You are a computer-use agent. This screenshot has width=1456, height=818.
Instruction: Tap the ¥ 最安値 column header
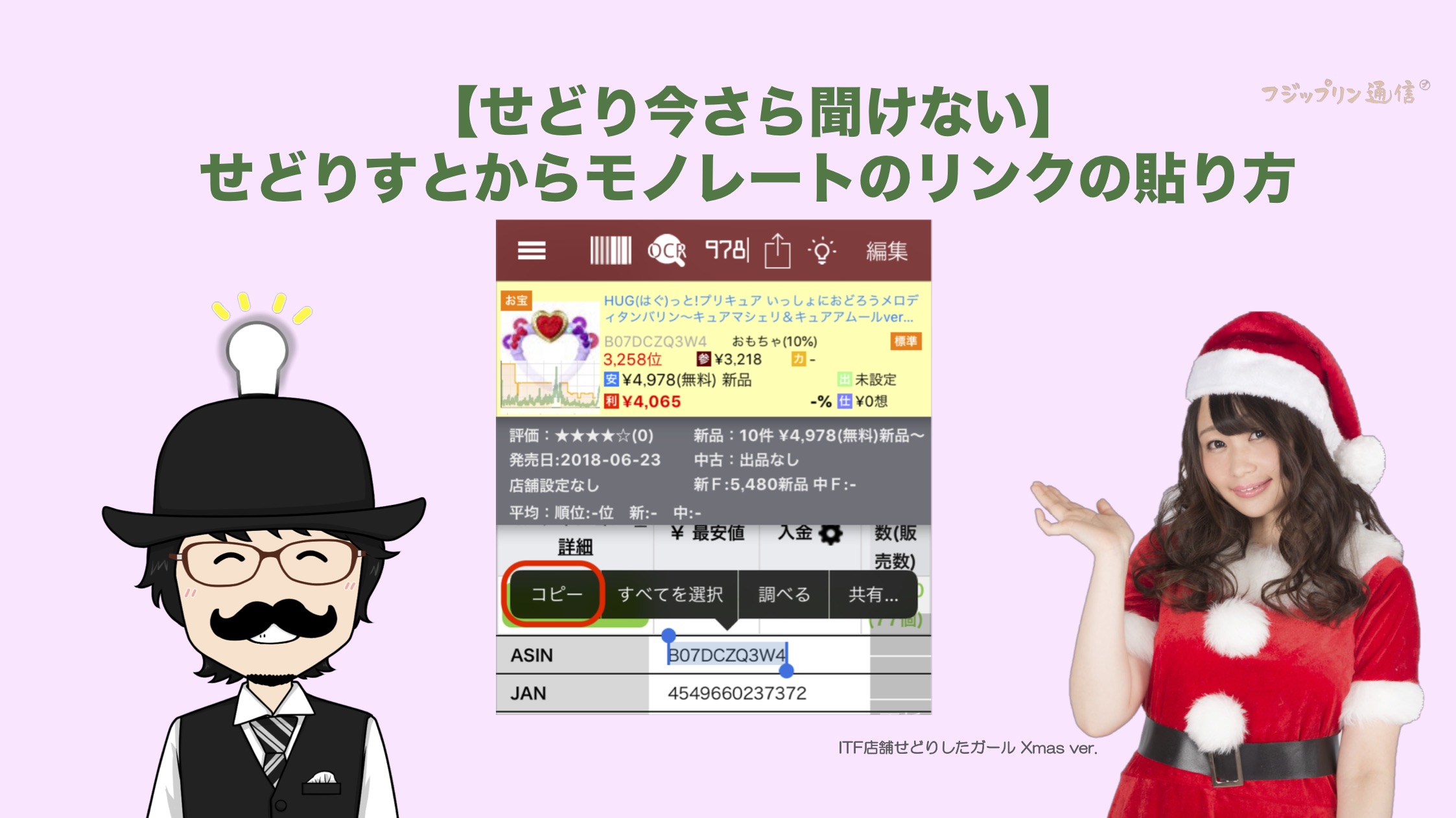[x=707, y=533]
